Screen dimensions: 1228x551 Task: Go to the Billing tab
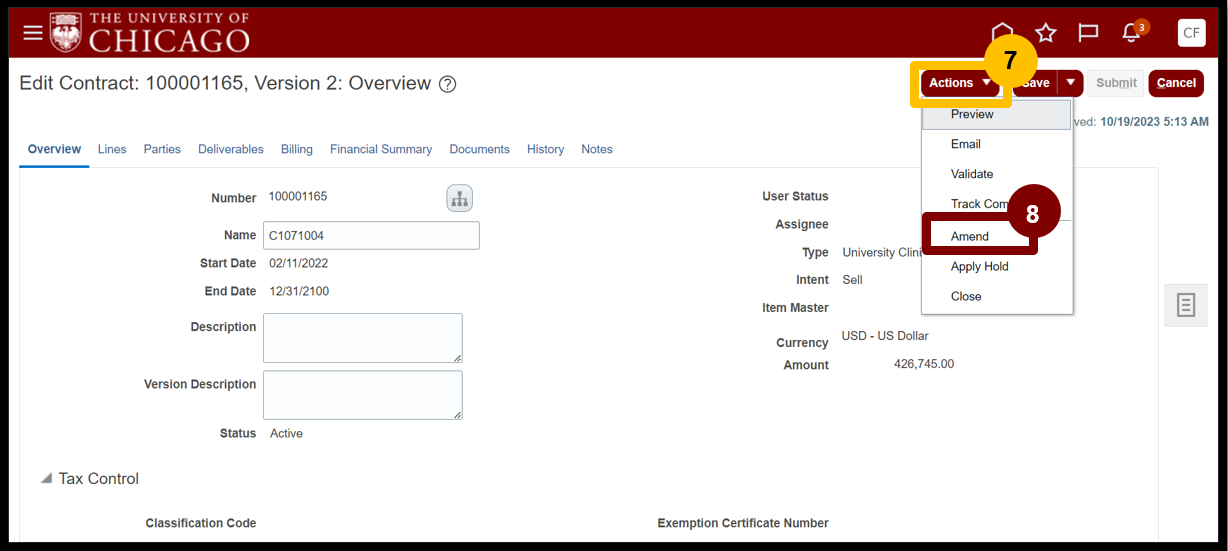point(296,149)
